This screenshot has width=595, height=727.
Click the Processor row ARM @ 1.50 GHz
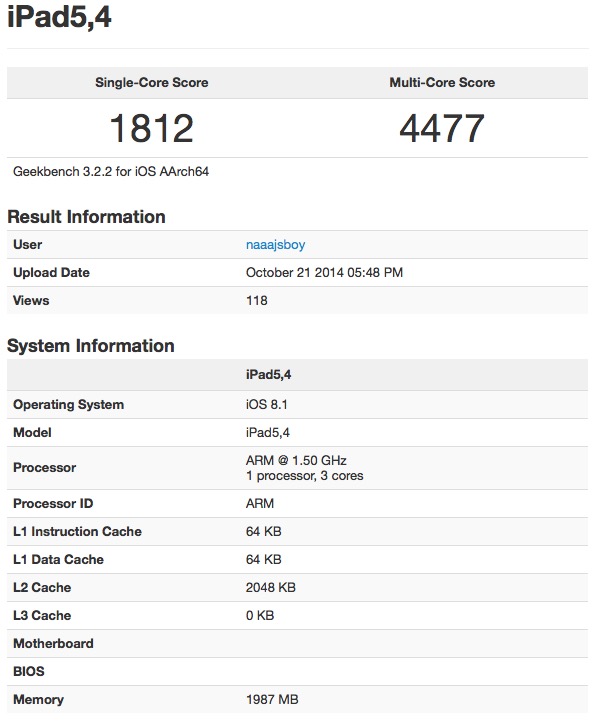point(297,468)
